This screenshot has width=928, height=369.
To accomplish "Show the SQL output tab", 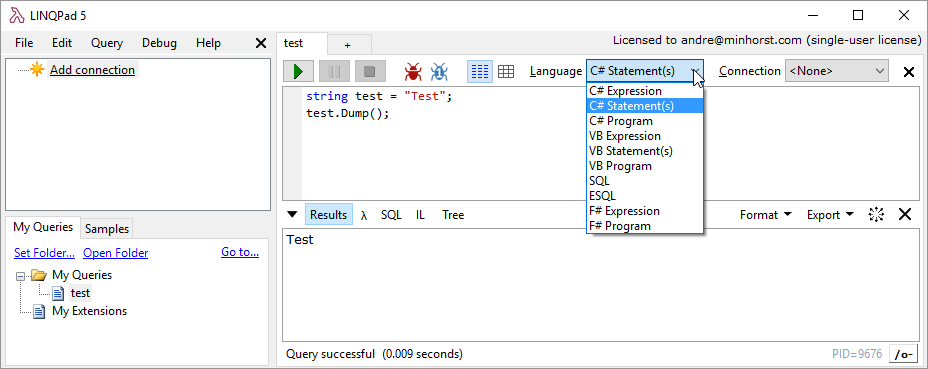I will [391, 215].
